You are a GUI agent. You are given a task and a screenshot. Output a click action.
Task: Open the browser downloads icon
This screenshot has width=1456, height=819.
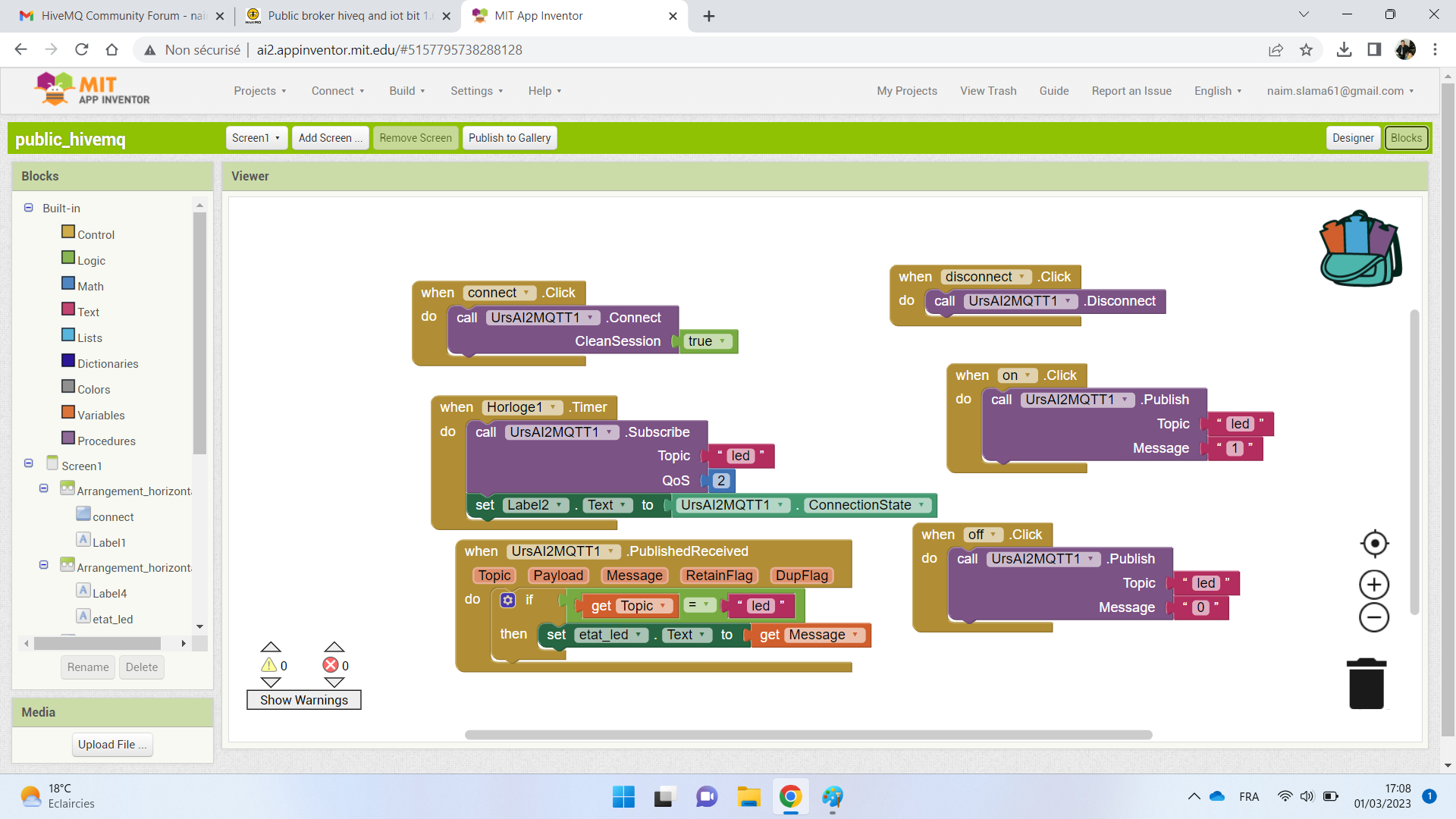(1344, 49)
